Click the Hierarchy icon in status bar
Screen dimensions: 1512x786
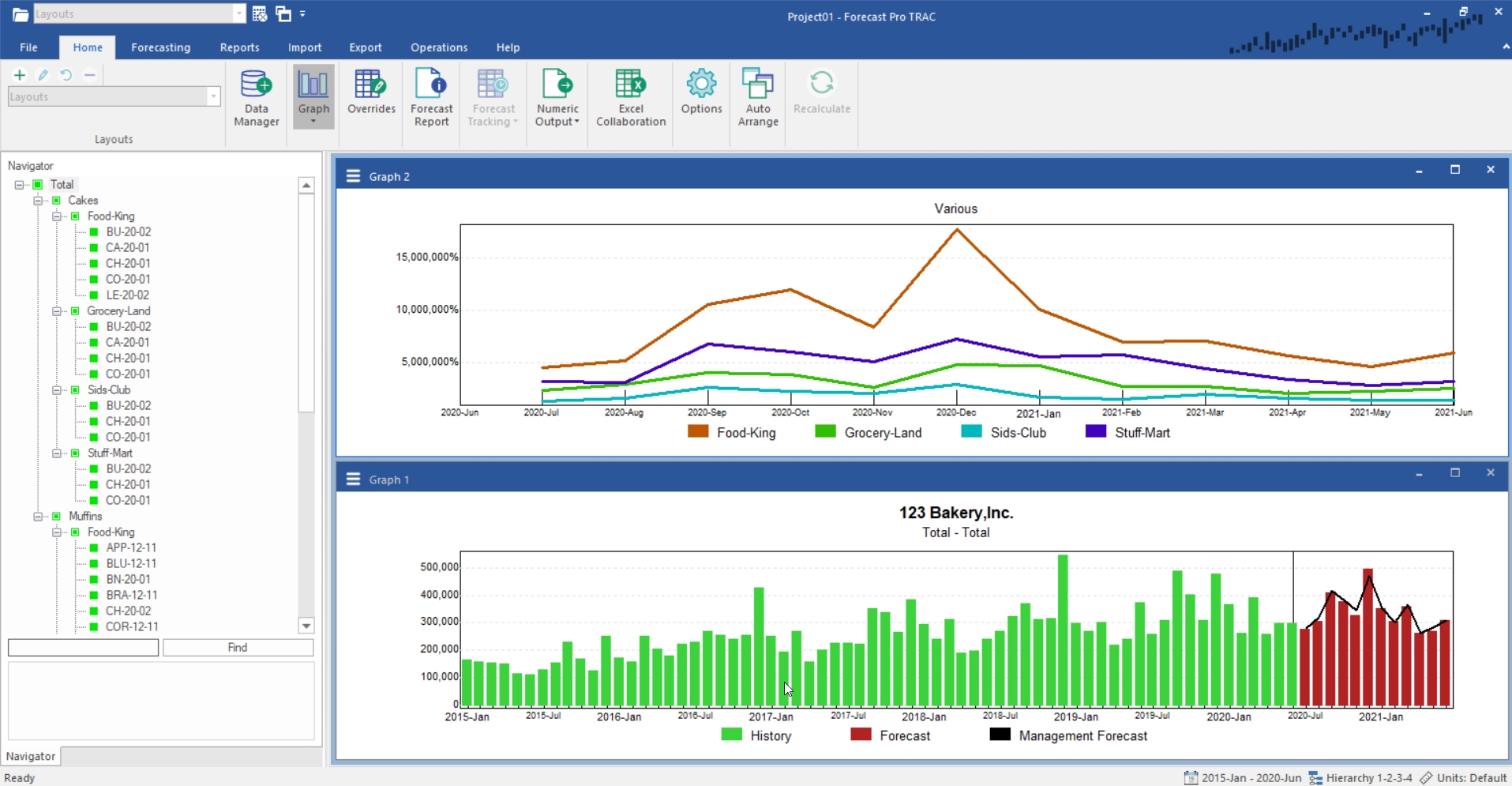coord(1315,778)
